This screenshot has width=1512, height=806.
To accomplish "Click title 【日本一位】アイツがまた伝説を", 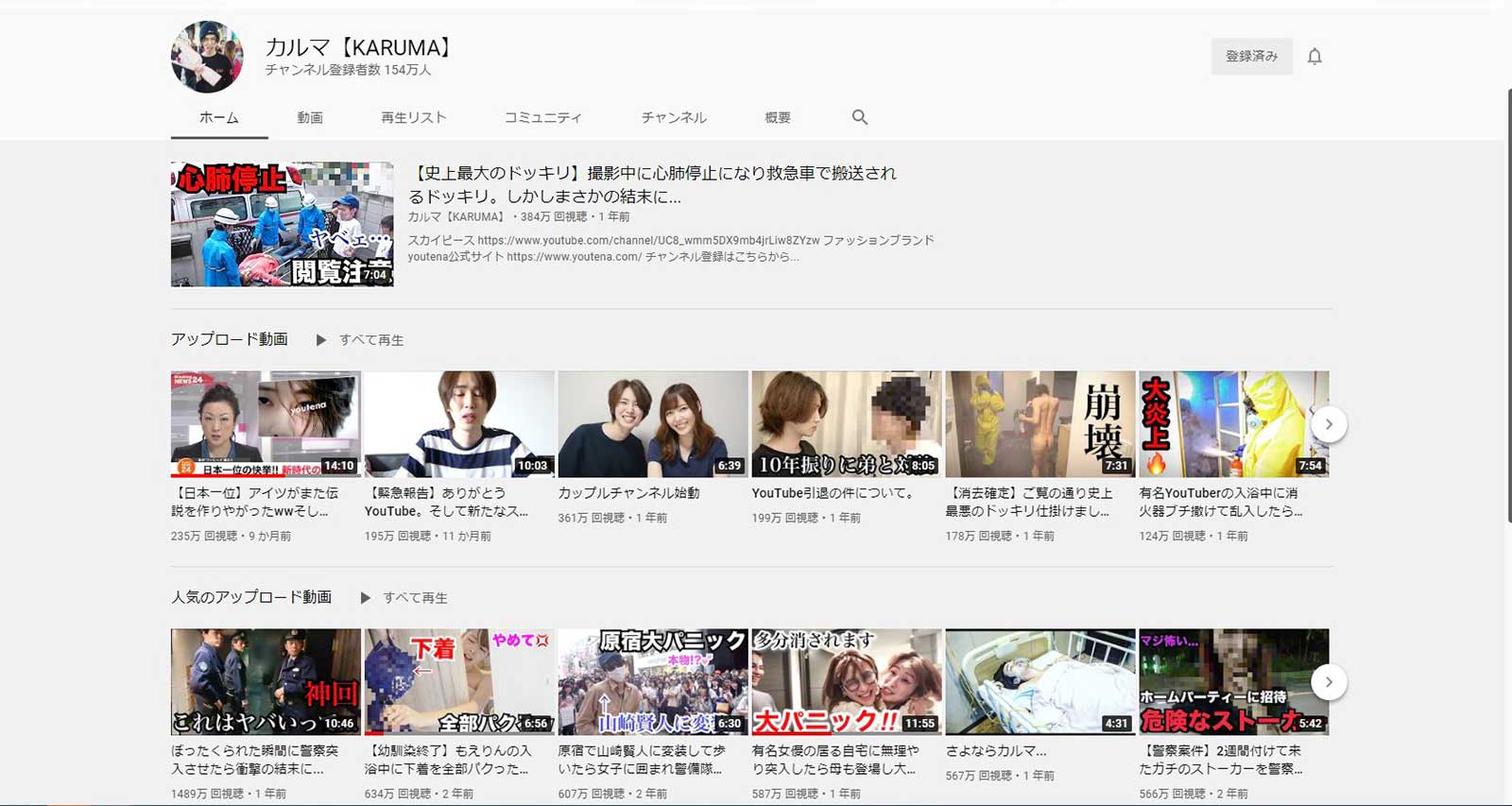I will tap(255, 502).
